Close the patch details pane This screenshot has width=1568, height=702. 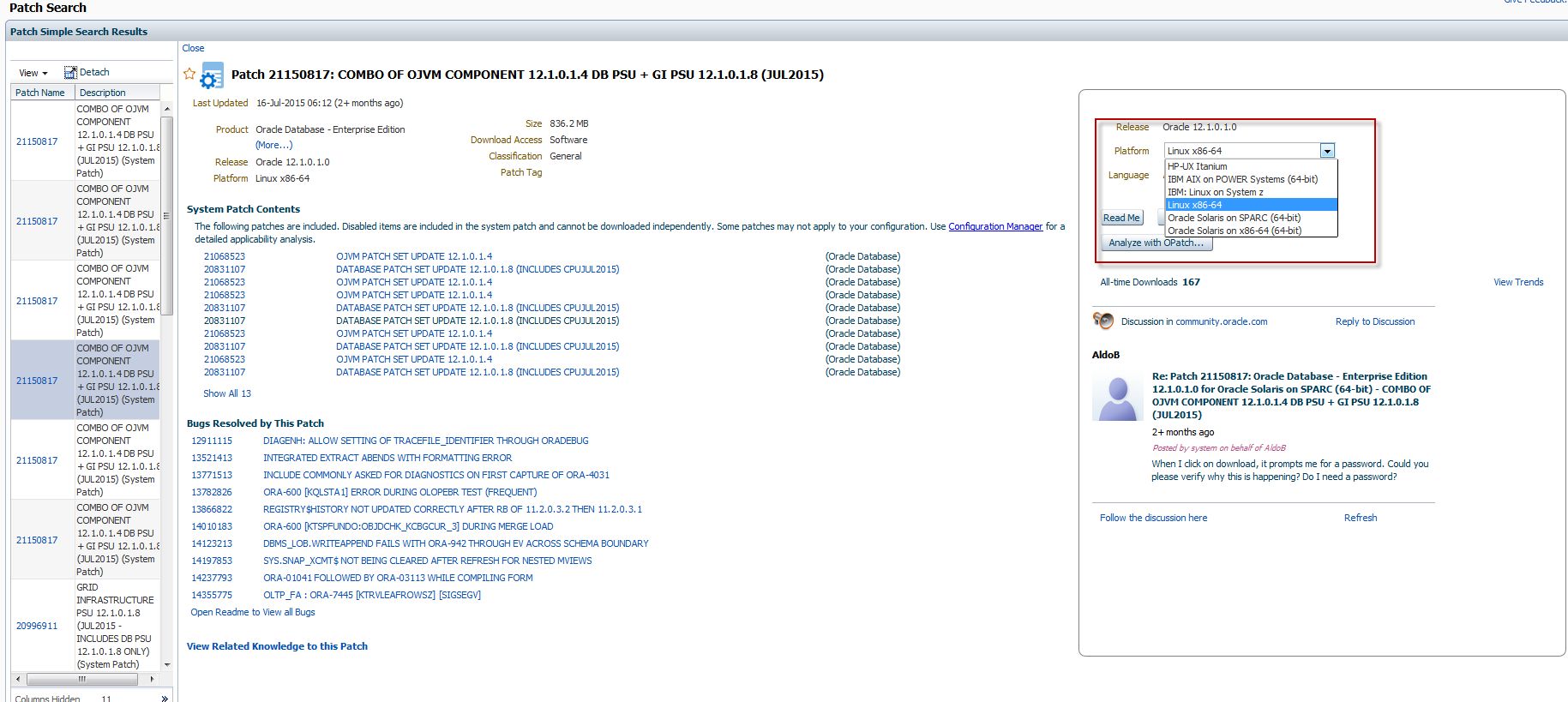[193, 48]
